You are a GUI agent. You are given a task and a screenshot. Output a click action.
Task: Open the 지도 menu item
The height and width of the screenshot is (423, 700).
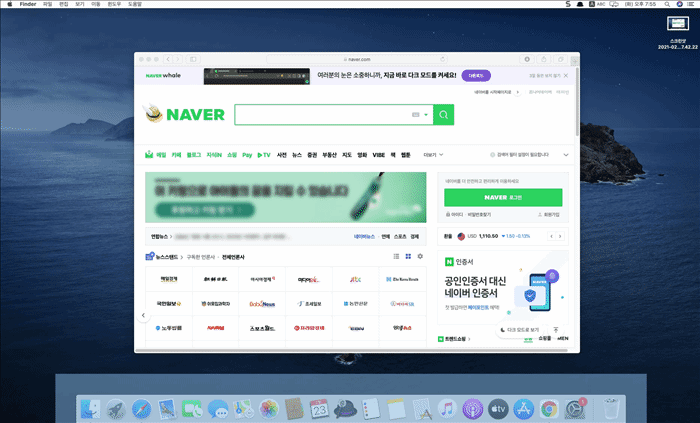tap(347, 155)
